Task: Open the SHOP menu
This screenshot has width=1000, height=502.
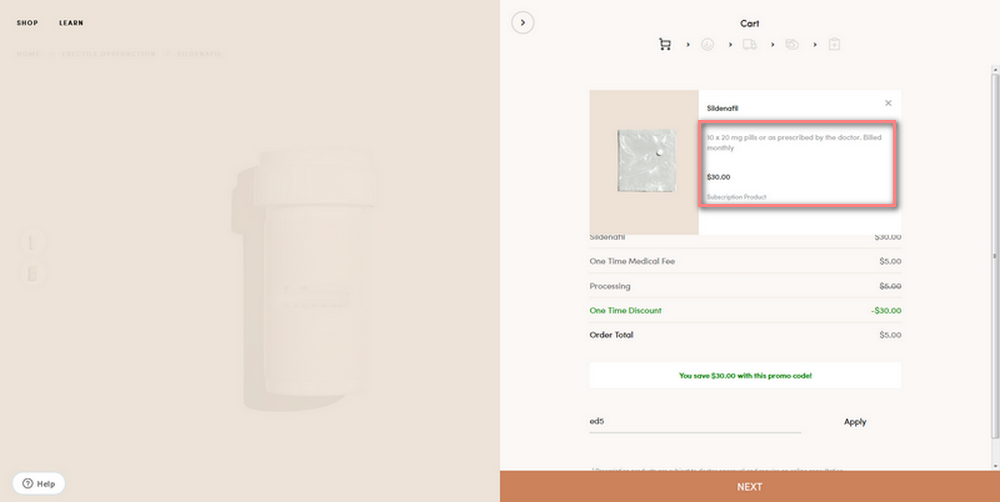Action: (27, 23)
